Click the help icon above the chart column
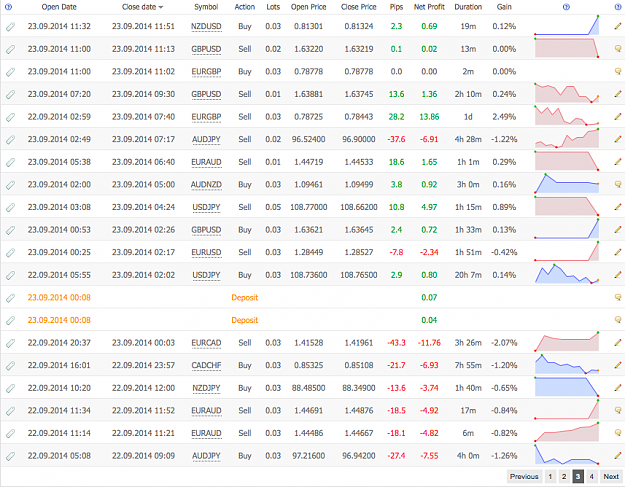The height and width of the screenshot is (487, 625). pyautogui.click(x=566, y=7)
